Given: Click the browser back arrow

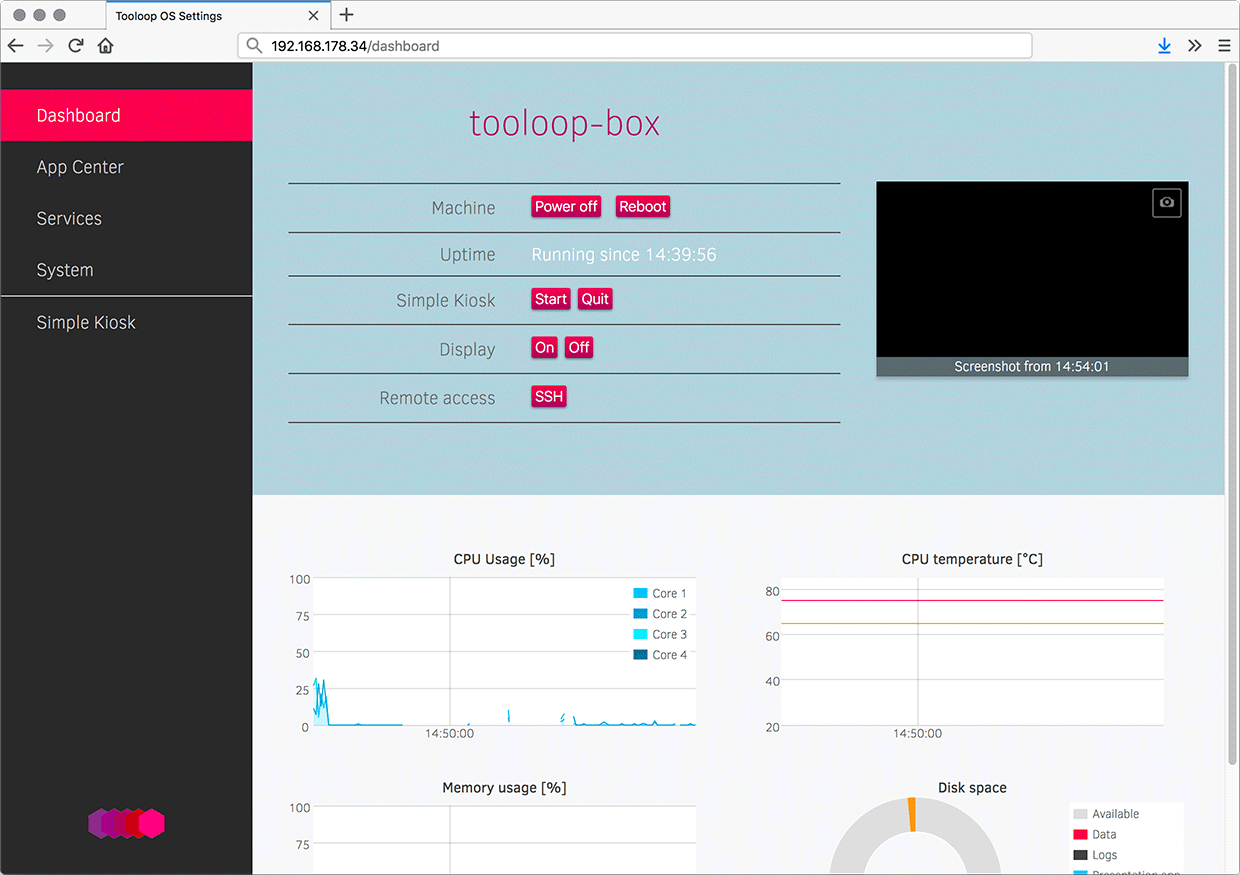Looking at the screenshot, I should (x=16, y=46).
